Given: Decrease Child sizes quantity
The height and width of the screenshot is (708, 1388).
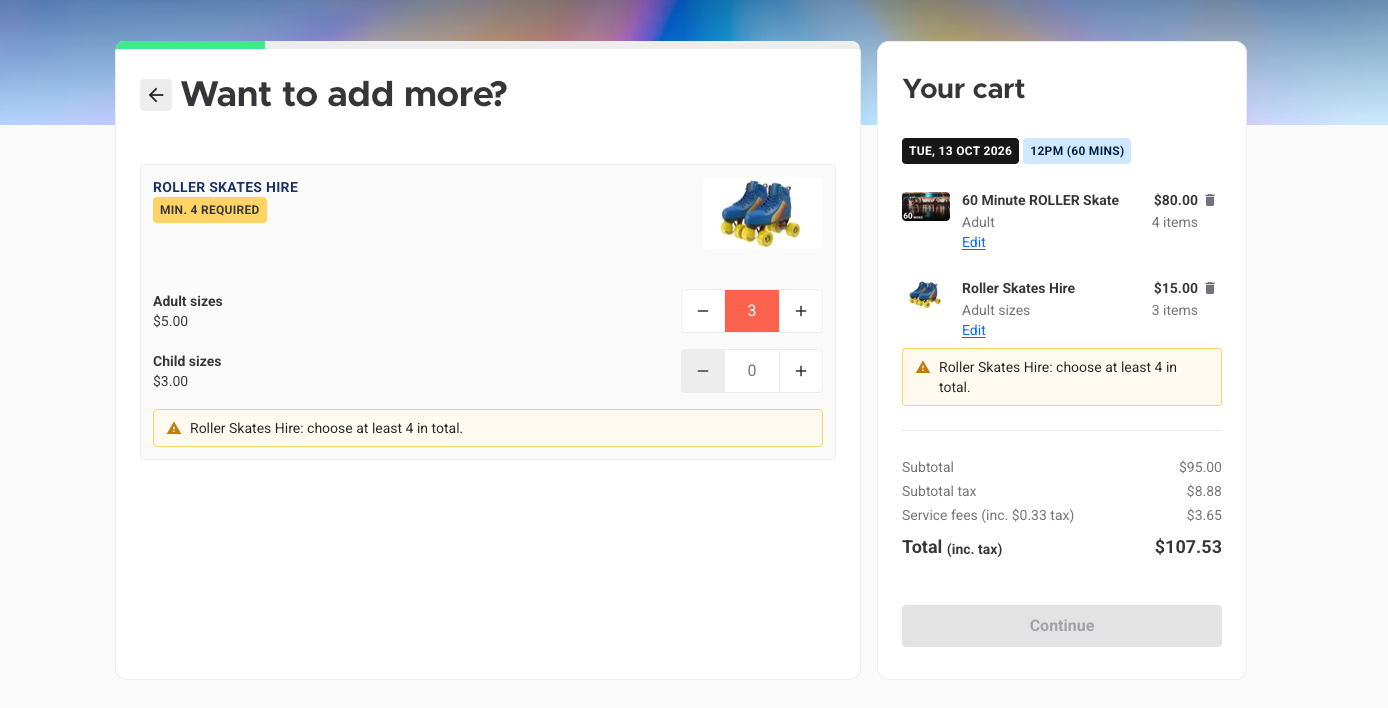Looking at the screenshot, I should click(x=703, y=371).
